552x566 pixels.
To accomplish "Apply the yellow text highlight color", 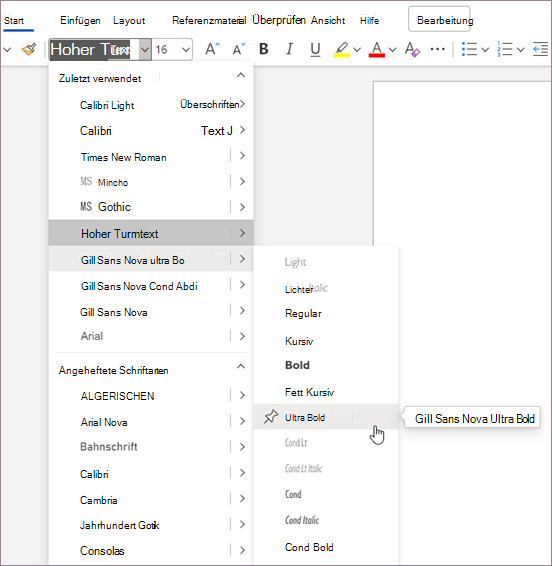I will click(x=341, y=49).
